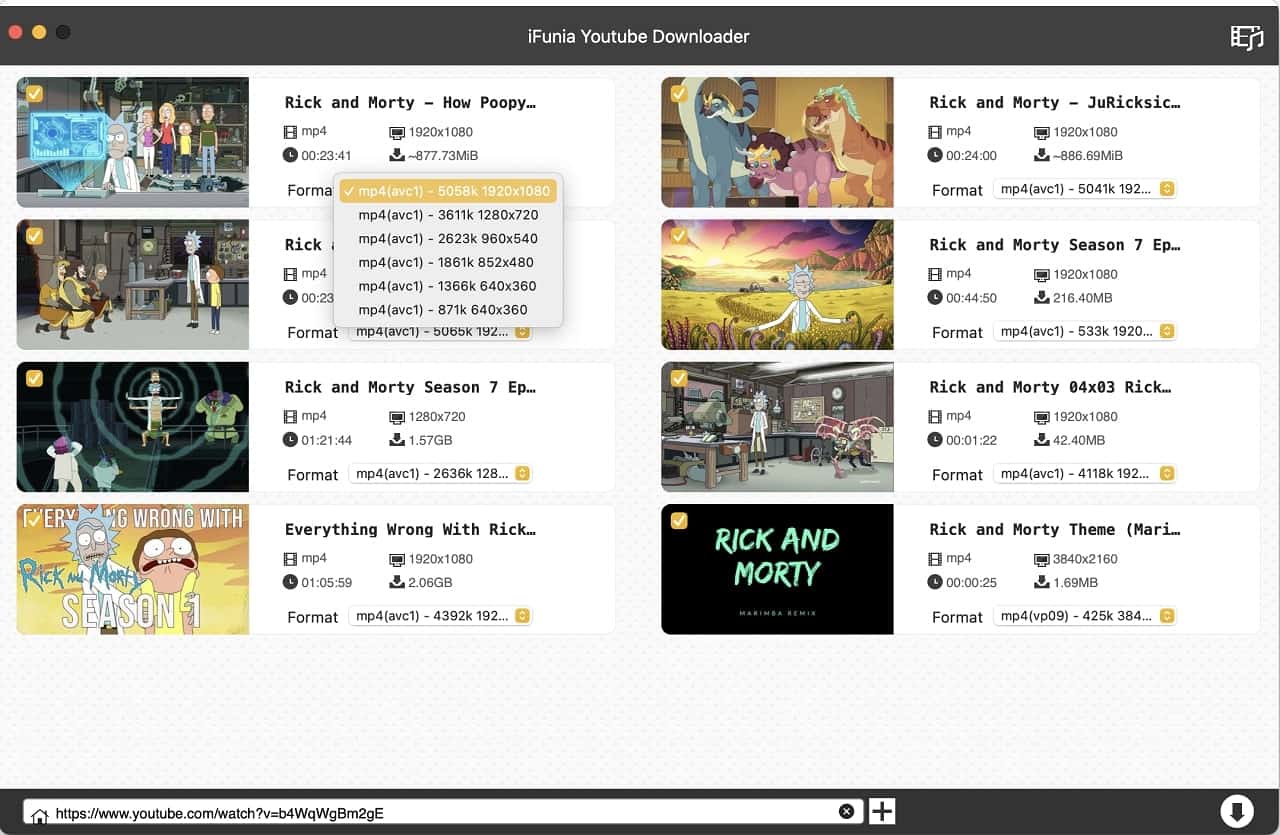Click the clock icon next to 01:21:44
The width and height of the screenshot is (1280, 835).
pyautogui.click(x=290, y=440)
